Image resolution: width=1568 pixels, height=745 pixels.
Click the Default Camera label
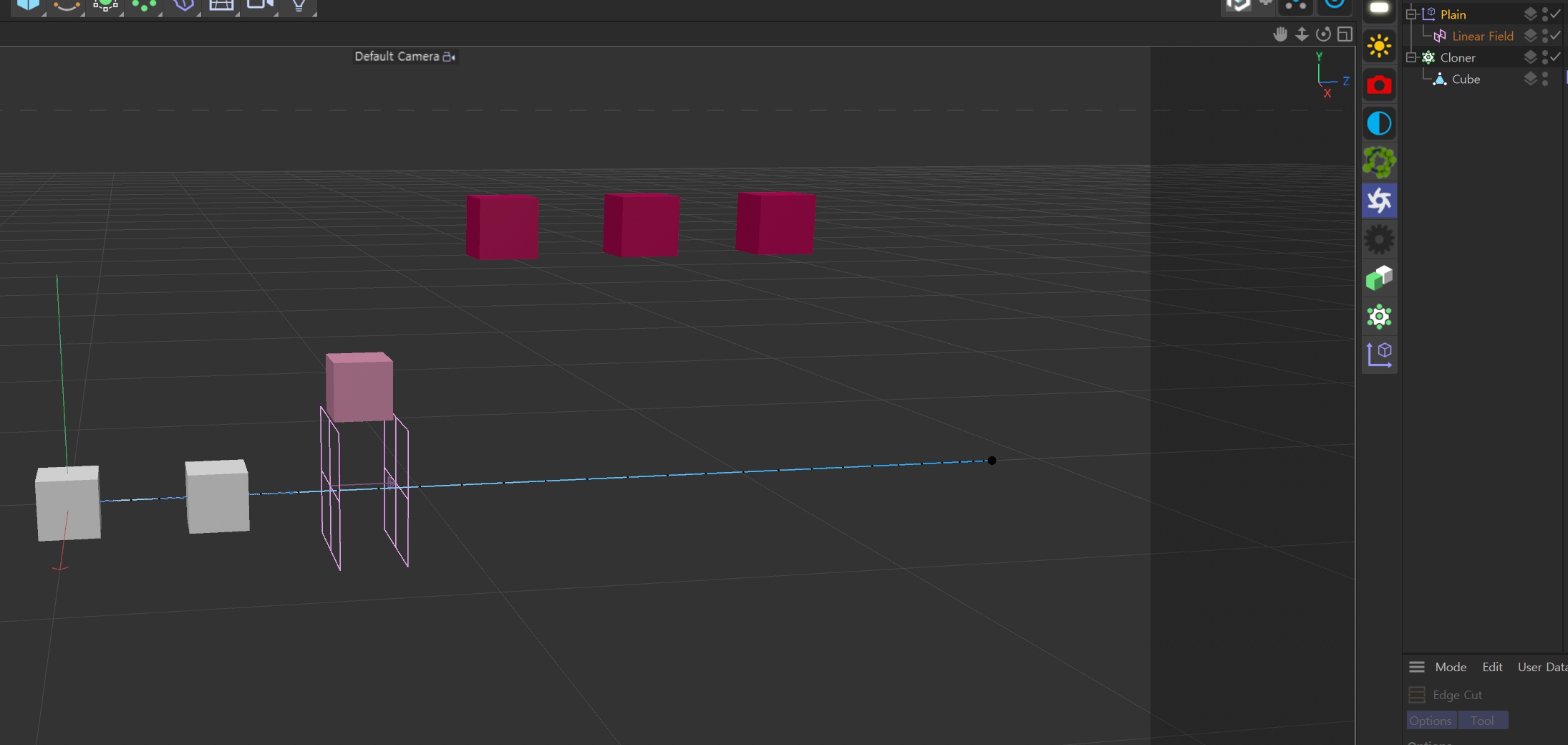point(397,57)
